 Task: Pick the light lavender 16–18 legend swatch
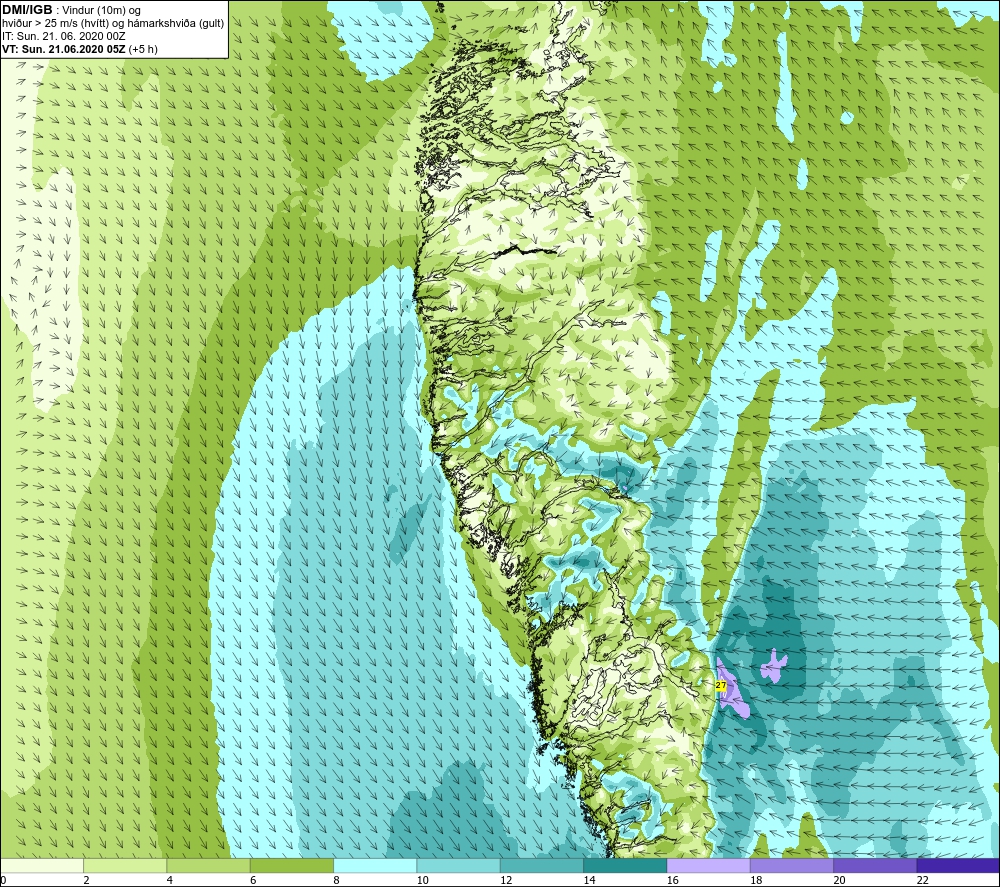709,865
